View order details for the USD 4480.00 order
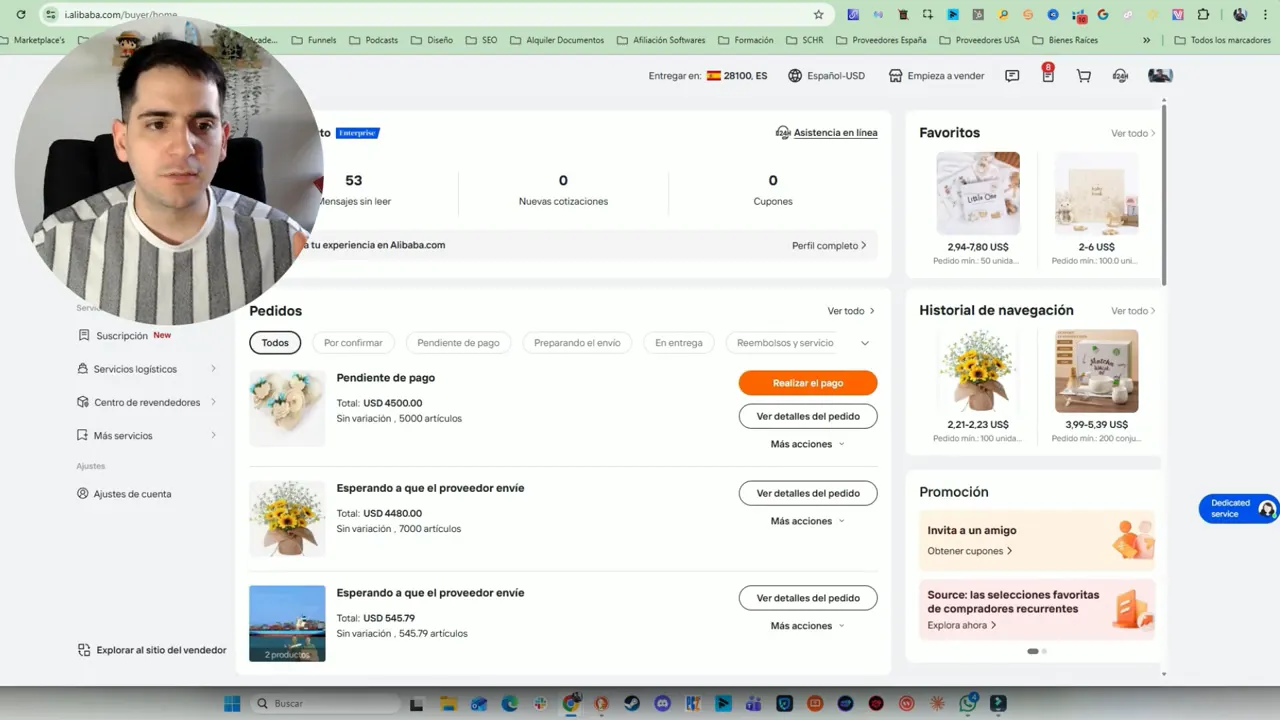Image resolution: width=1280 pixels, height=720 pixels. click(808, 493)
